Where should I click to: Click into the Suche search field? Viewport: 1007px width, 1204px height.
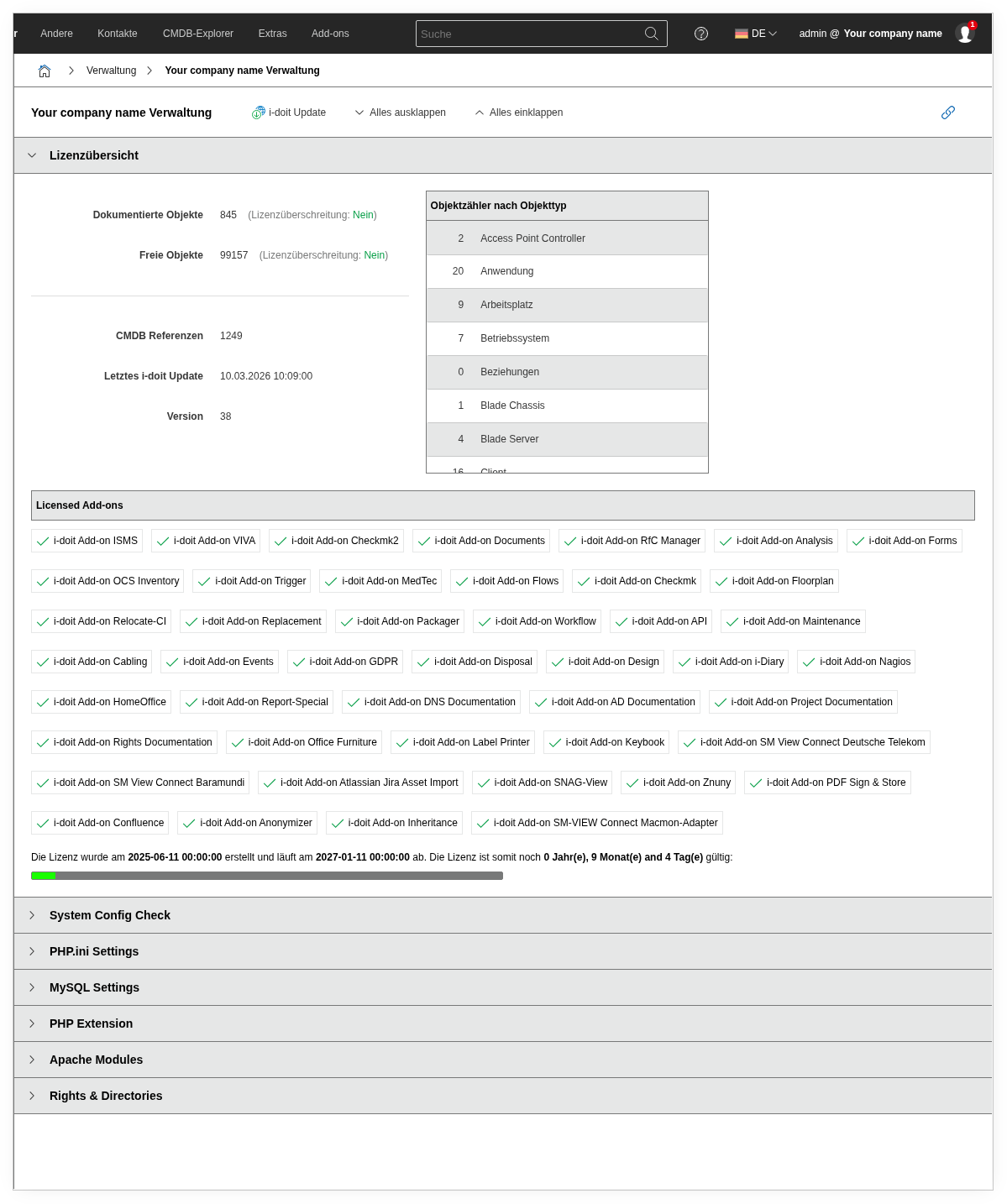(x=529, y=34)
